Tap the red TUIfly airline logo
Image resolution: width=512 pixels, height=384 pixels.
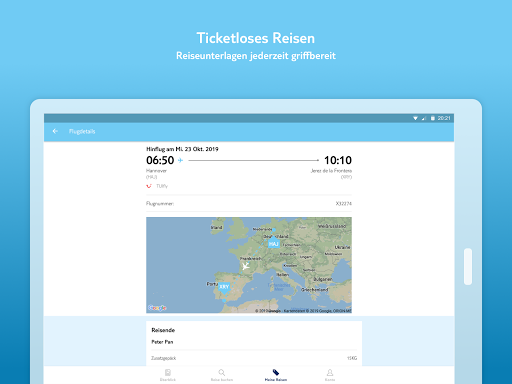(149, 186)
